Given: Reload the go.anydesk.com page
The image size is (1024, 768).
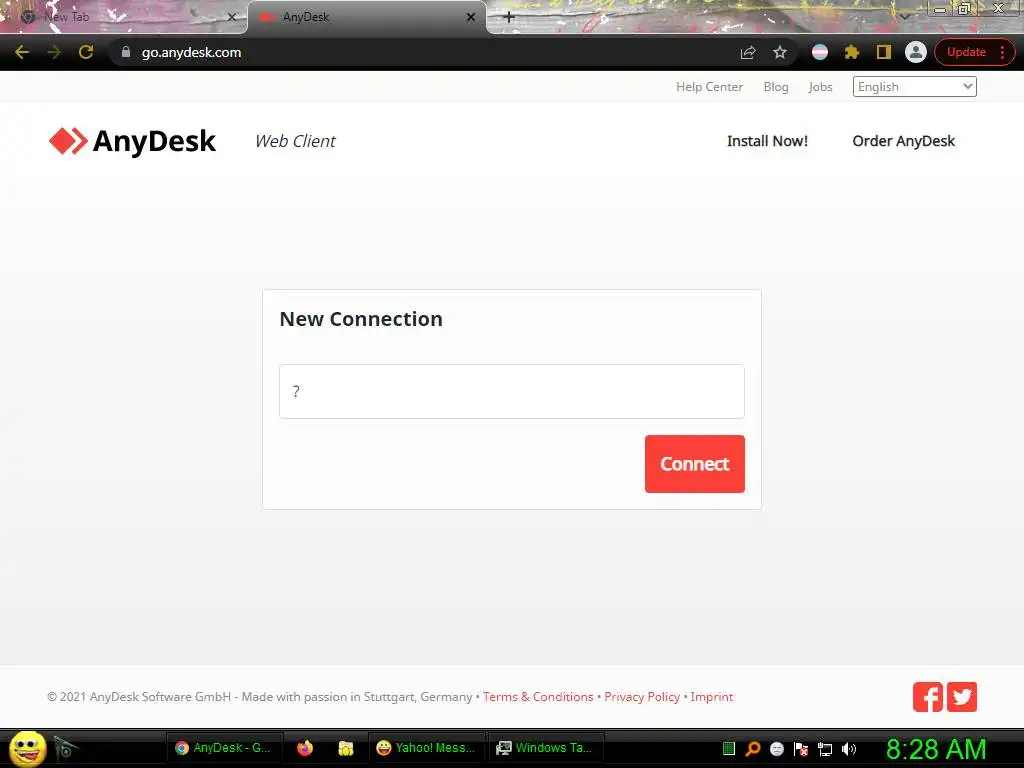Looking at the screenshot, I should (86, 52).
